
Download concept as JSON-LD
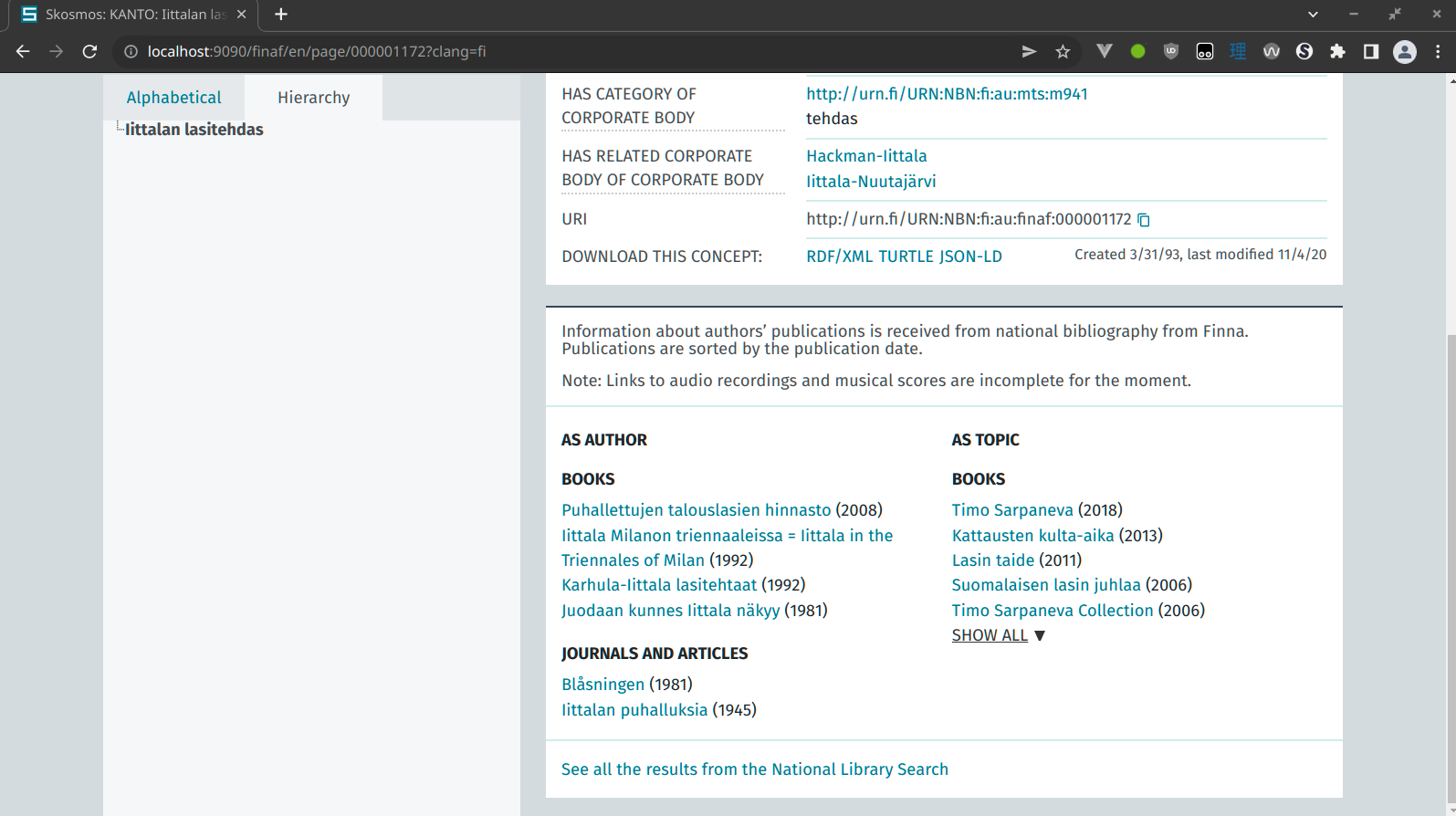click(x=970, y=256)
